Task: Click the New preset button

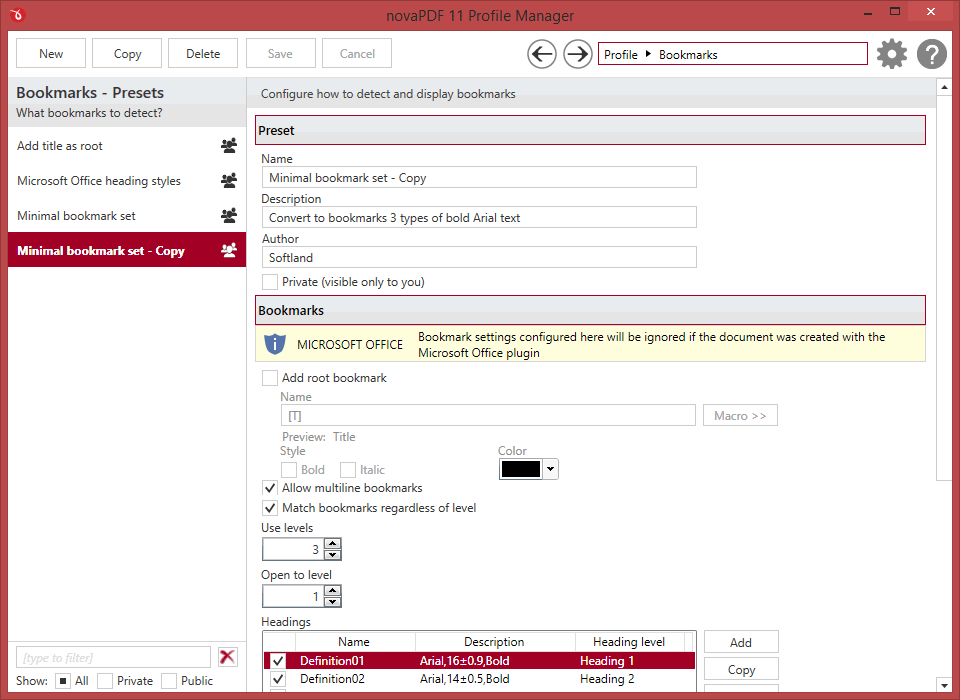Action: [51, 53]
